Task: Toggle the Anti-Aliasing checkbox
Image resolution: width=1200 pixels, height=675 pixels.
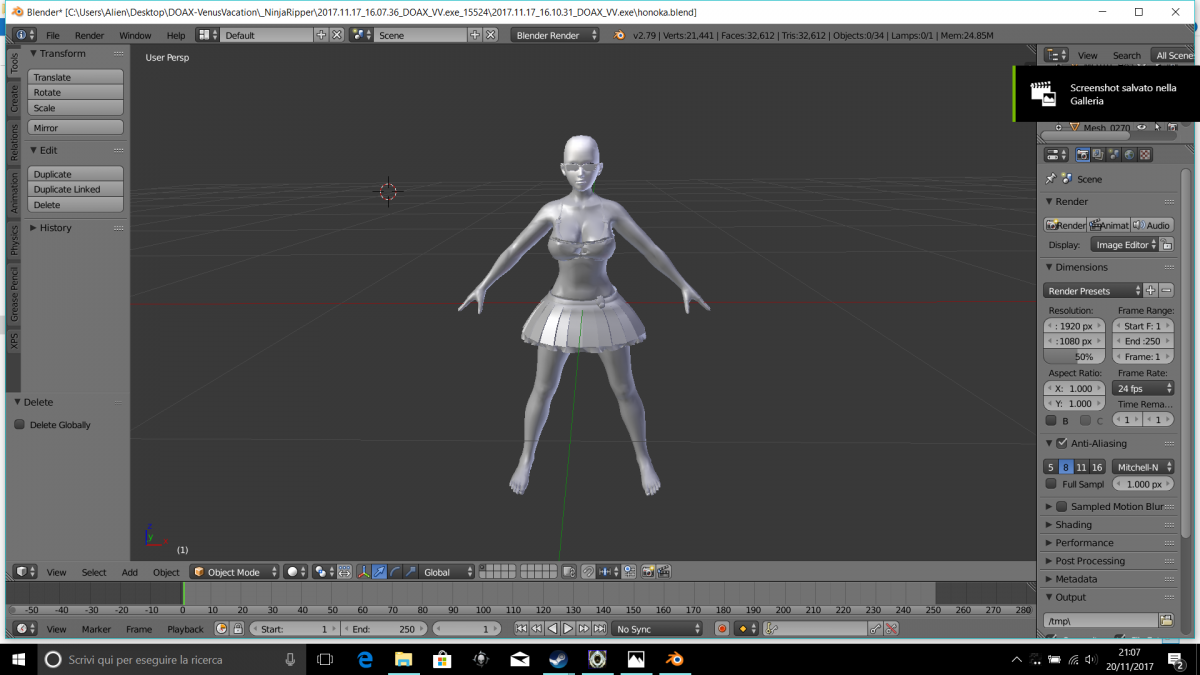Action: tap(1062, 443)
